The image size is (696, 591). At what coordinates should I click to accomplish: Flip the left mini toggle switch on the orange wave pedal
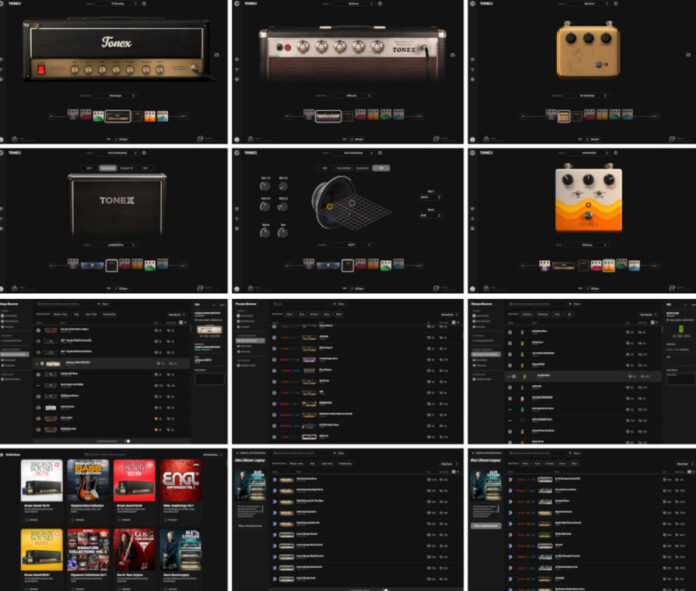click(577, 194)
